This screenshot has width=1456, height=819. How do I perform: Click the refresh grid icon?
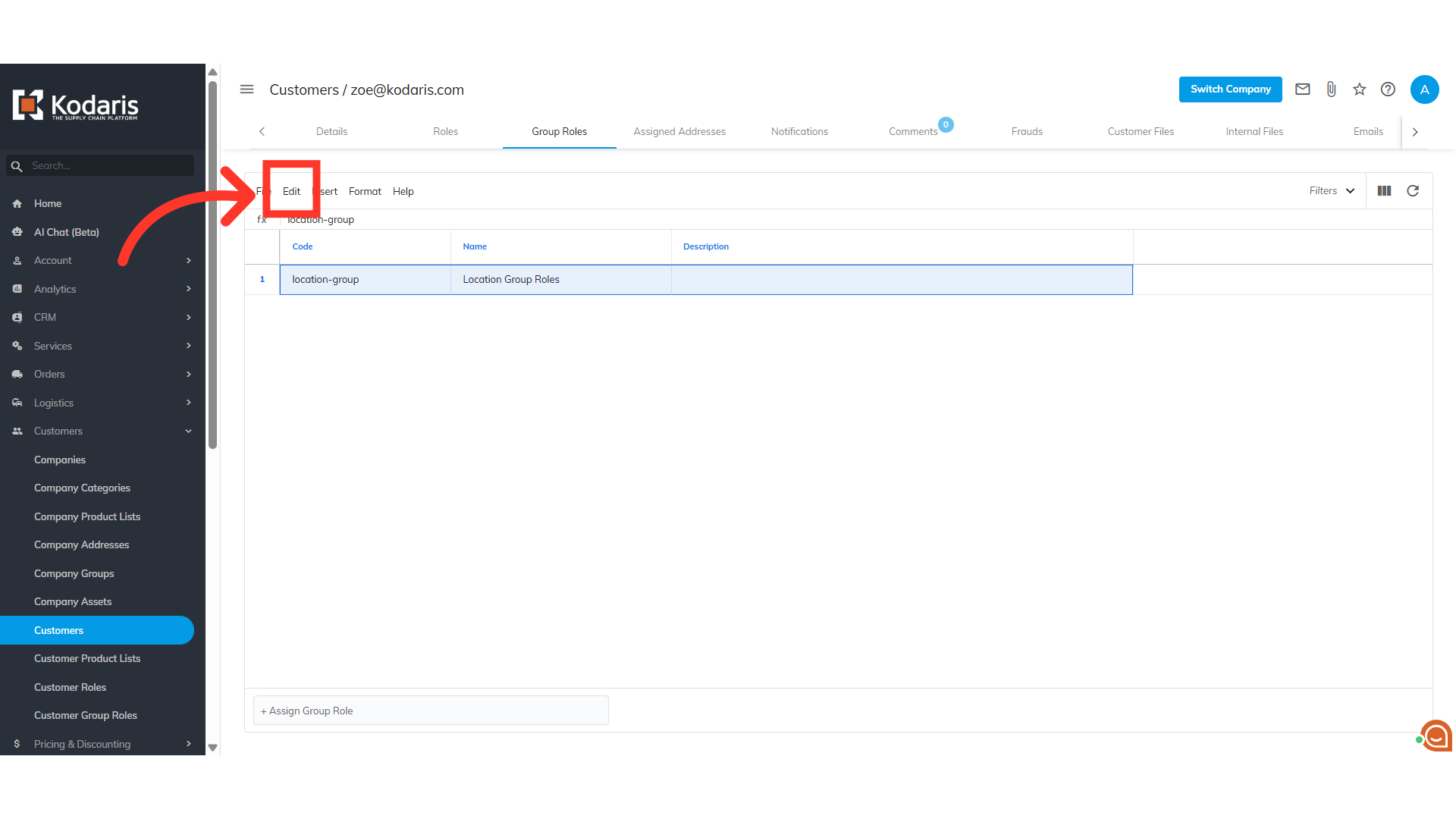tap(1413, 191)
